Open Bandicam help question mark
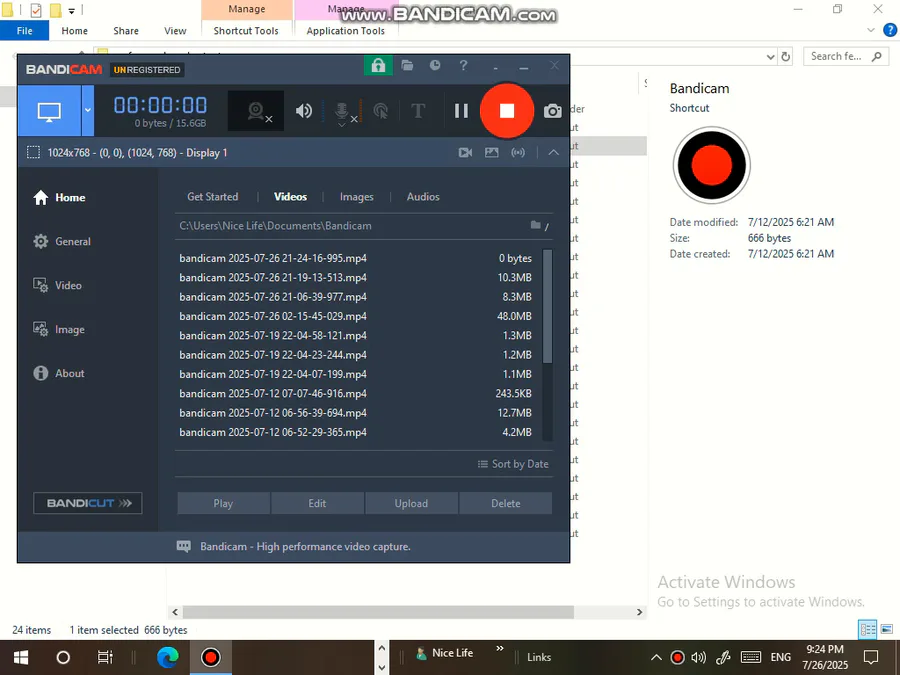The image size is (900, 675). point(463,65)
